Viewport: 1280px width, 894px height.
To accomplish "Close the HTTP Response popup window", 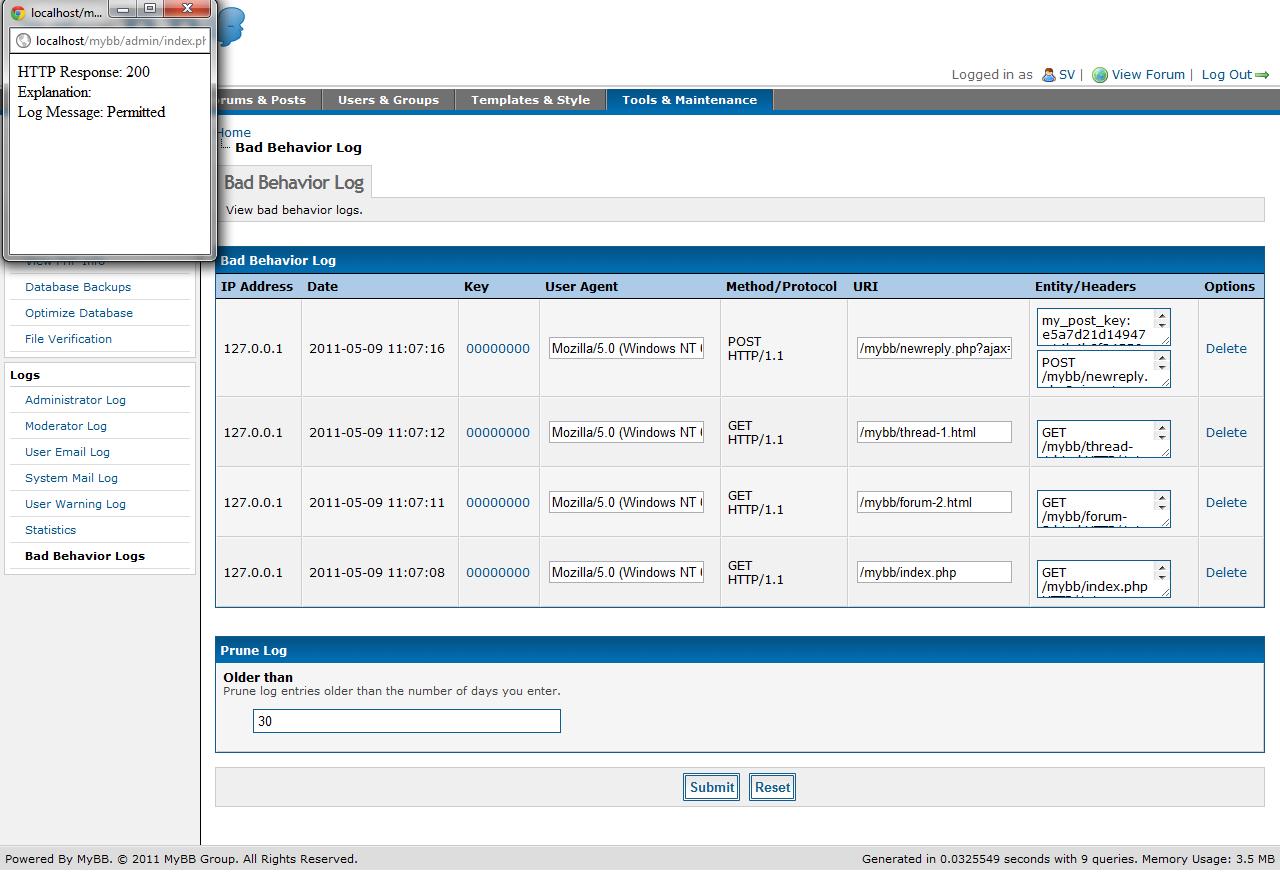I will [x=187, y=9].
